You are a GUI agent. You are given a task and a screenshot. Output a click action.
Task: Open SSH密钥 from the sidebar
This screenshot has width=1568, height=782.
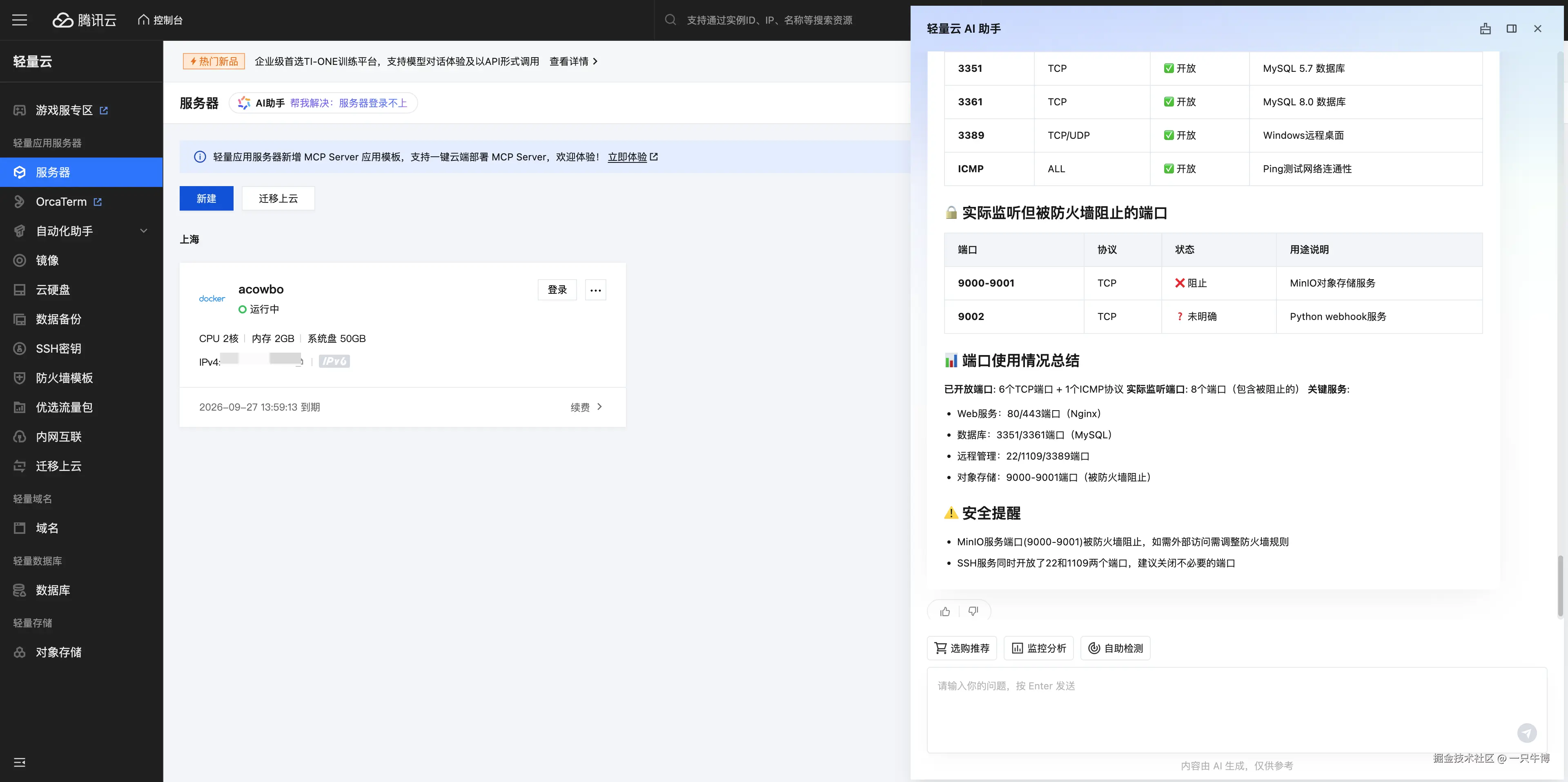58,348
